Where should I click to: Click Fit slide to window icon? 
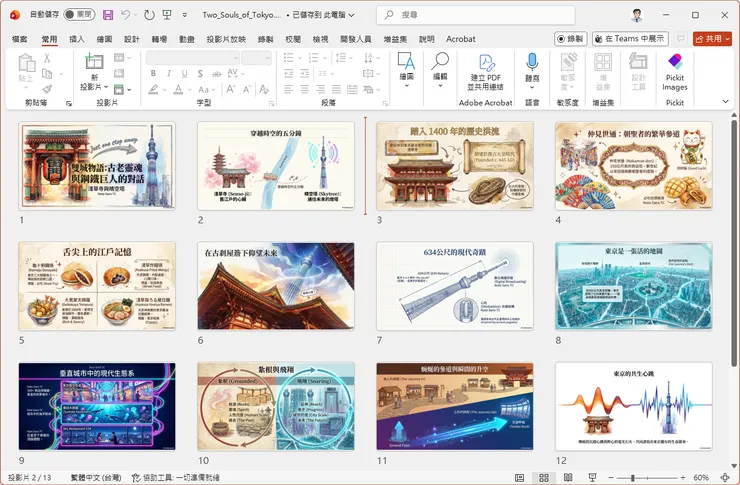(725, 477)
